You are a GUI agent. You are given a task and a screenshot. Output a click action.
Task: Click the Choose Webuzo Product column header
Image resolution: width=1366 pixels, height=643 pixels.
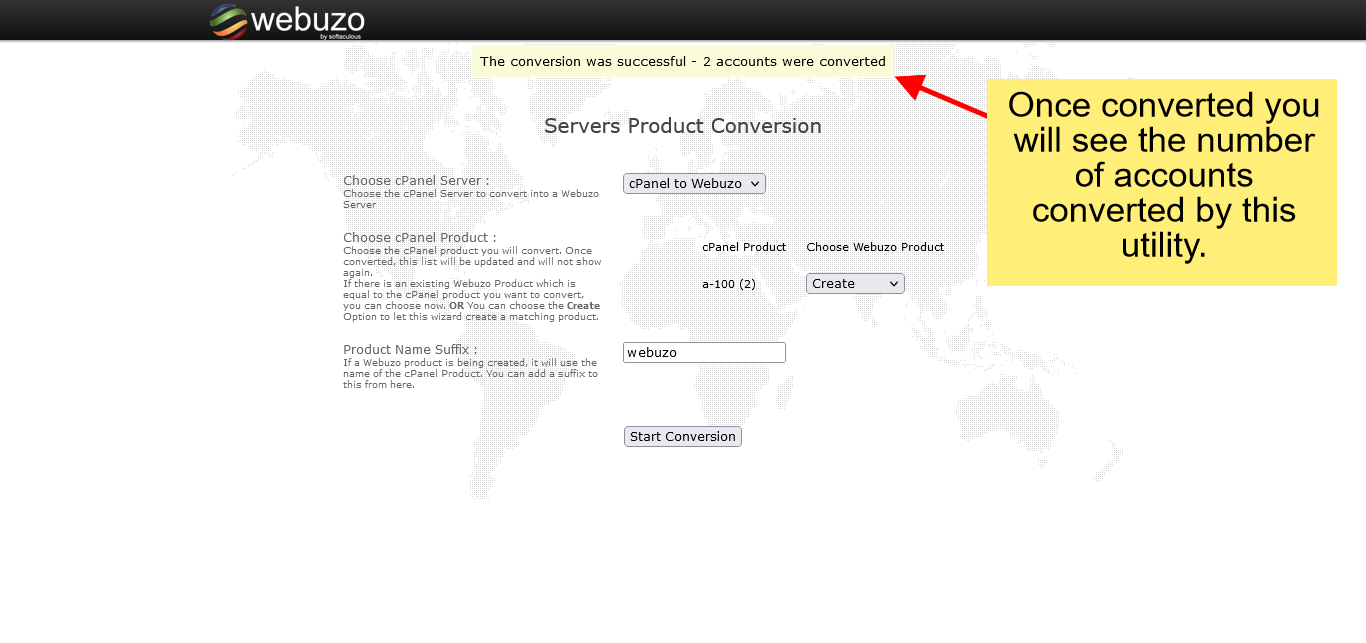875,247
